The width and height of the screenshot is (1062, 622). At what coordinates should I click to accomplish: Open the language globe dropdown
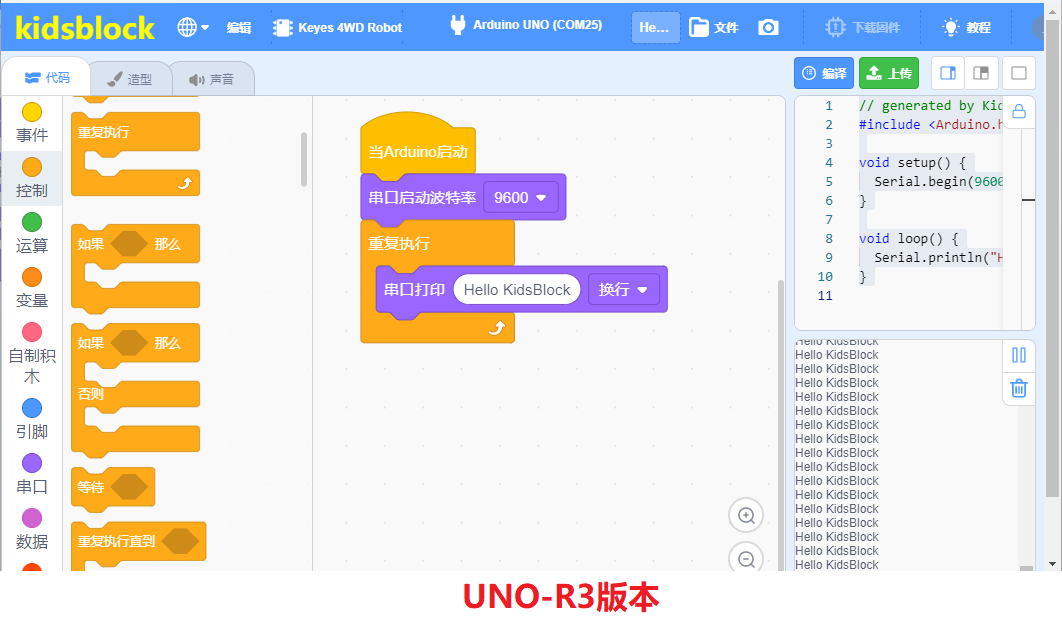193,27
